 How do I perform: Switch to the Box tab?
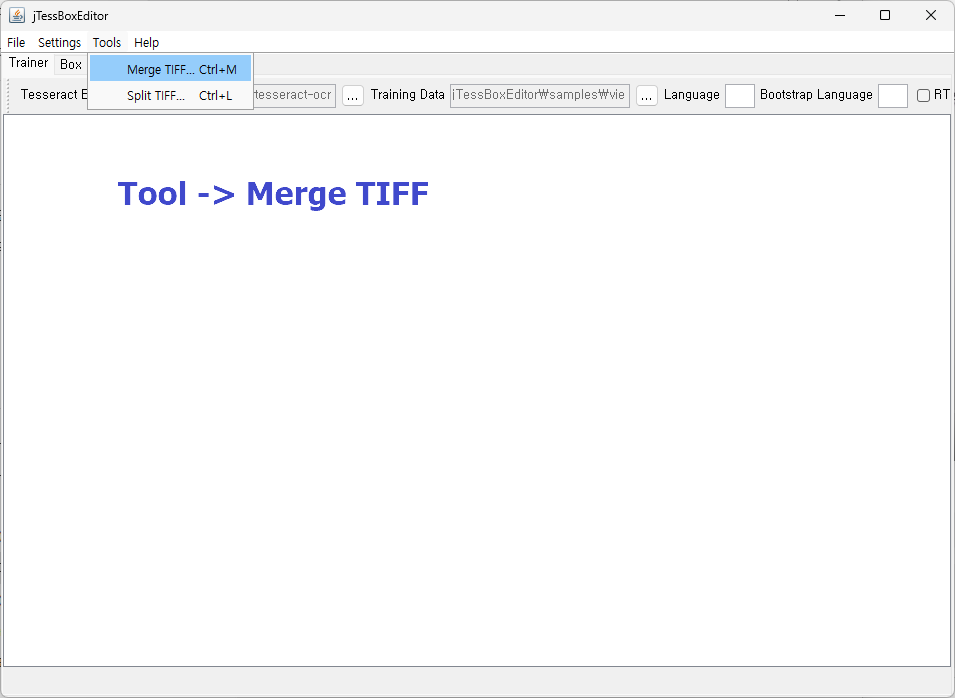point(71,65)
